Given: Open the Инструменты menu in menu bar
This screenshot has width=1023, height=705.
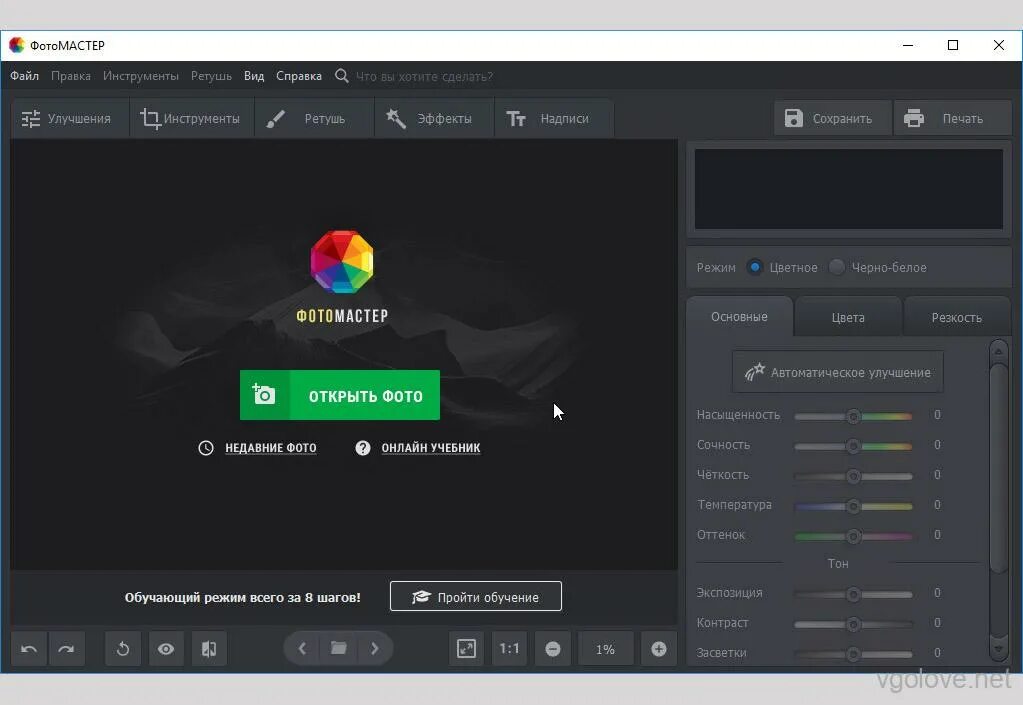Looking at the screenshot, I should click(x=140, y=76).
